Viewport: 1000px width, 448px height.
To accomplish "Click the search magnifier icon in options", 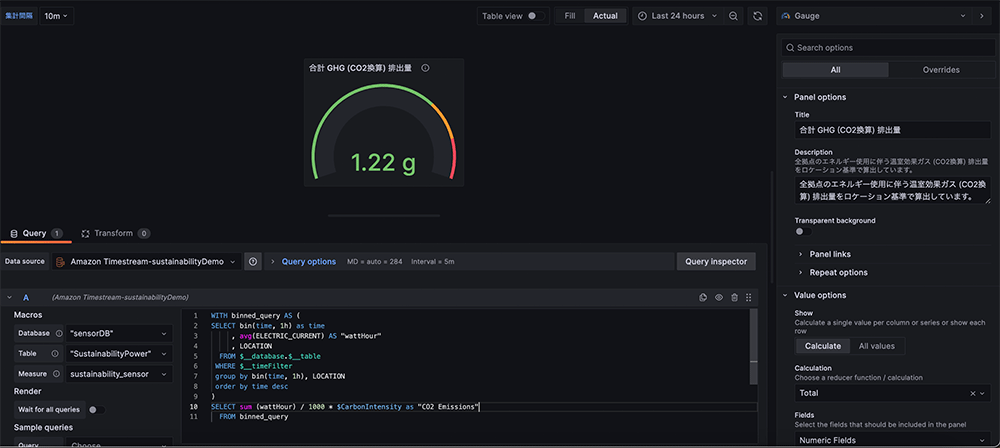I will [x=791, y=48].
